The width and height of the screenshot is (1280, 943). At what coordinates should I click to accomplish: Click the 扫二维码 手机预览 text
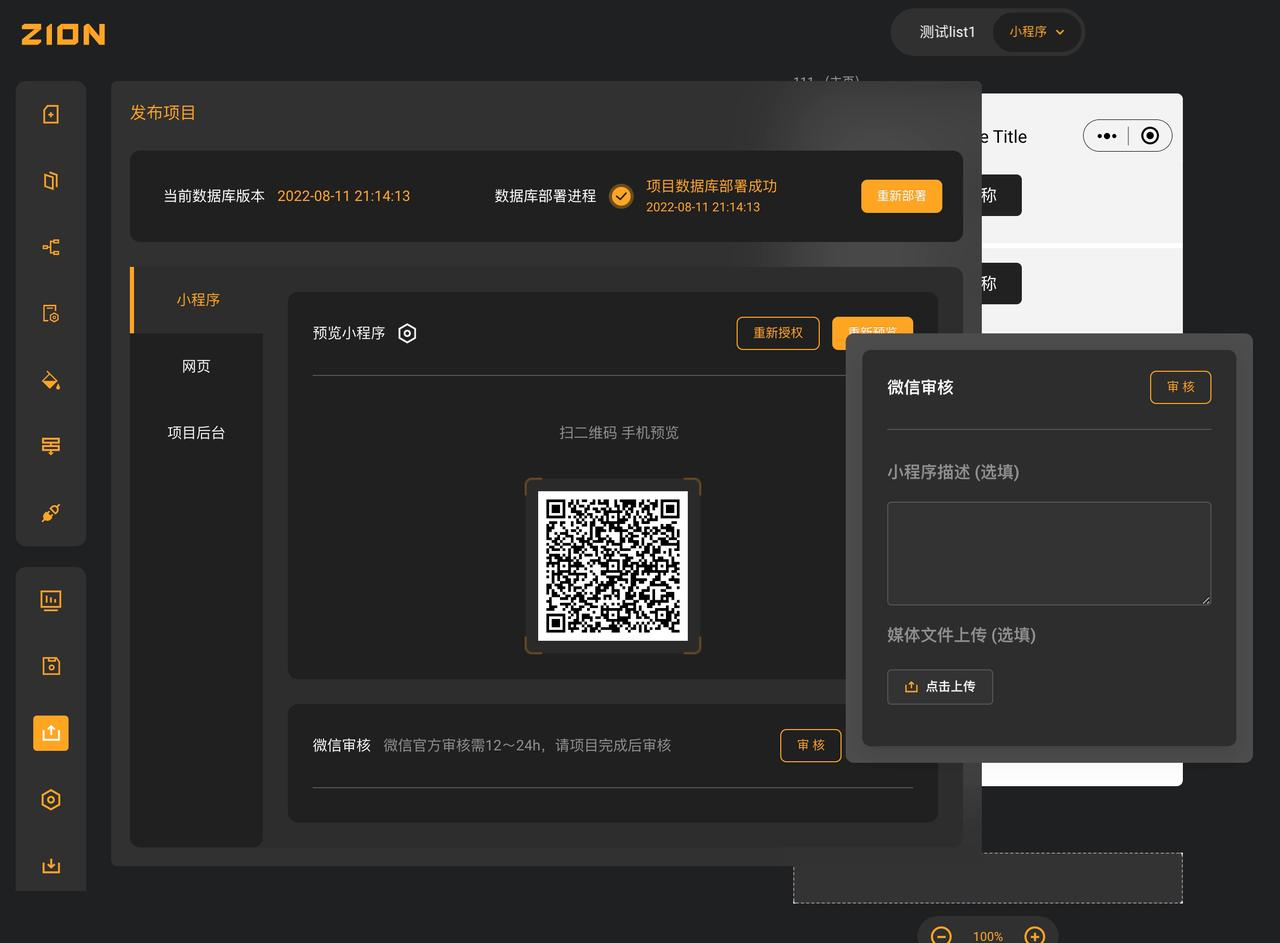(619, 433)
